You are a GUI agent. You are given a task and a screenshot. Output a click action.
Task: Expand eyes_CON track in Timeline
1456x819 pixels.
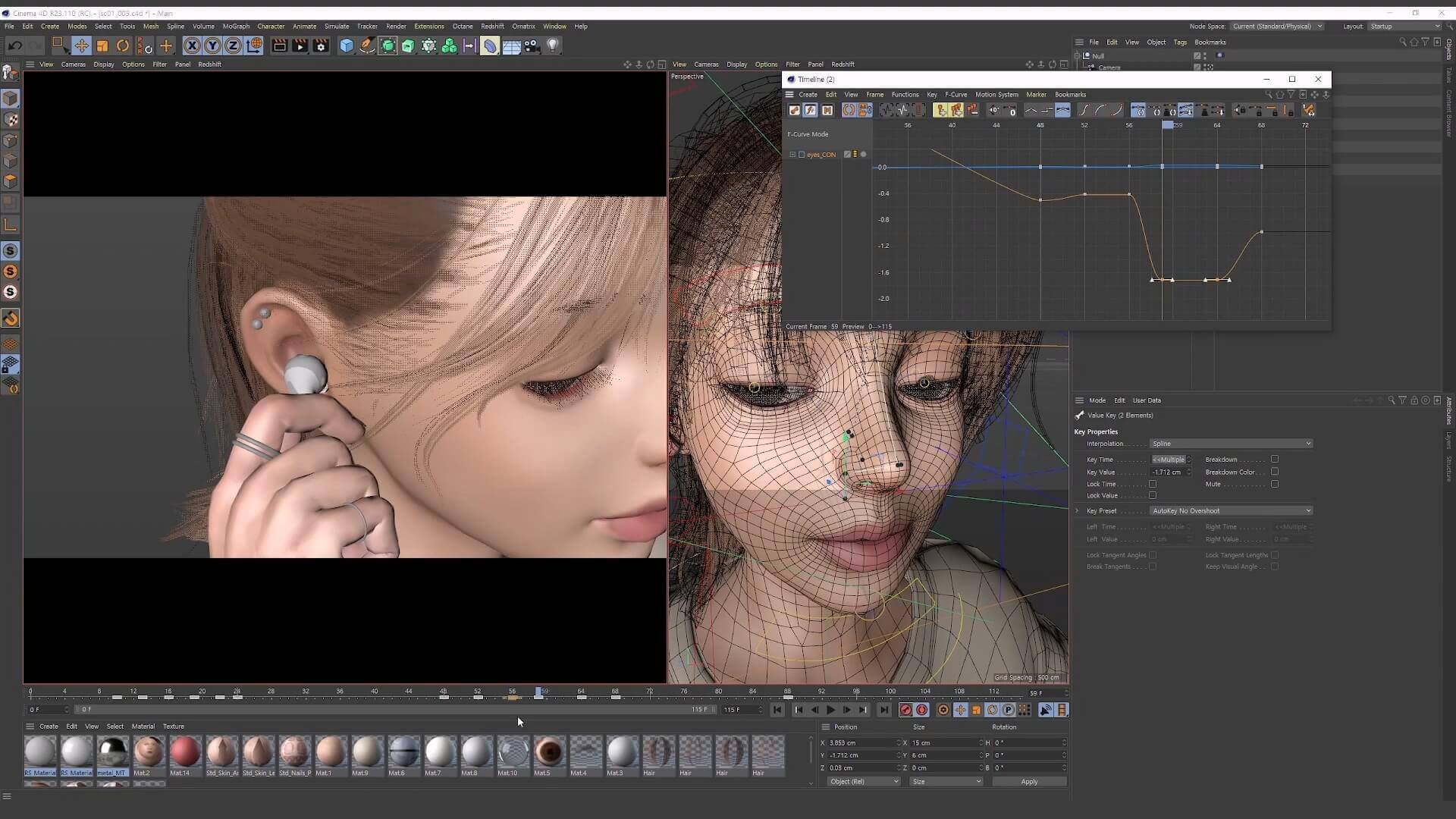click(792, 155)
